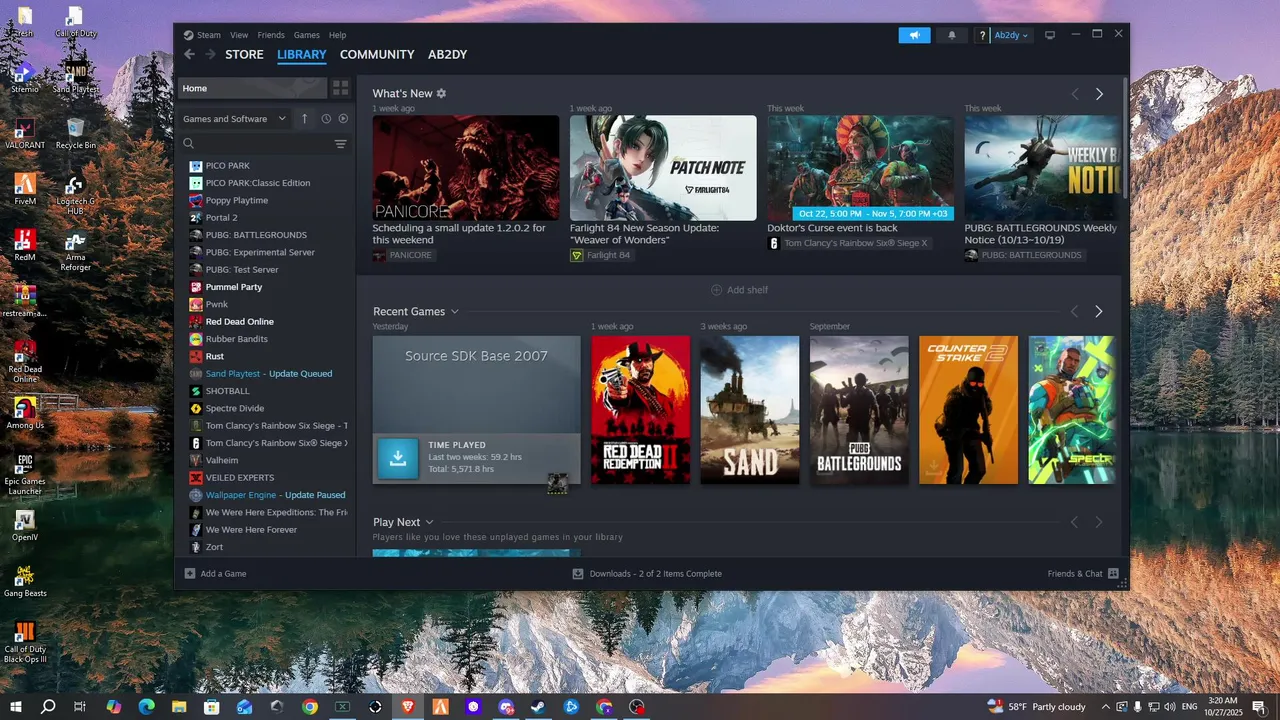Screen dimensions: 1280x720
Task: Open Brave browser from the taskbar
Action: pos(408,707)
